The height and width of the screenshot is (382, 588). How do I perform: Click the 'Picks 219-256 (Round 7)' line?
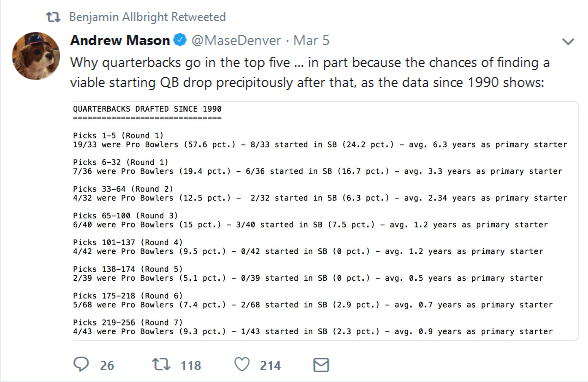(x=128, y=322)
